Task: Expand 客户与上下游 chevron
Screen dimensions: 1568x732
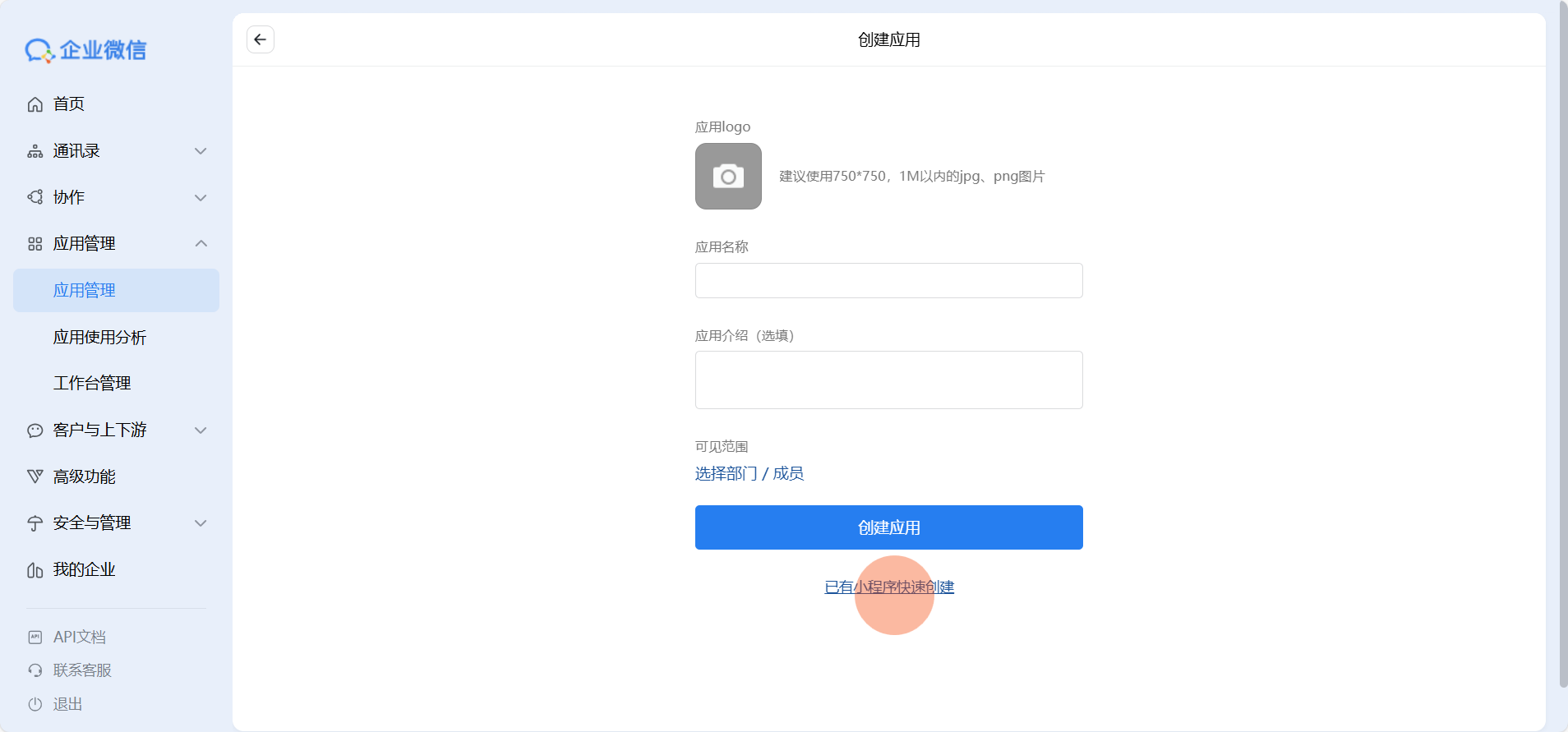Action: pos(201,430)
